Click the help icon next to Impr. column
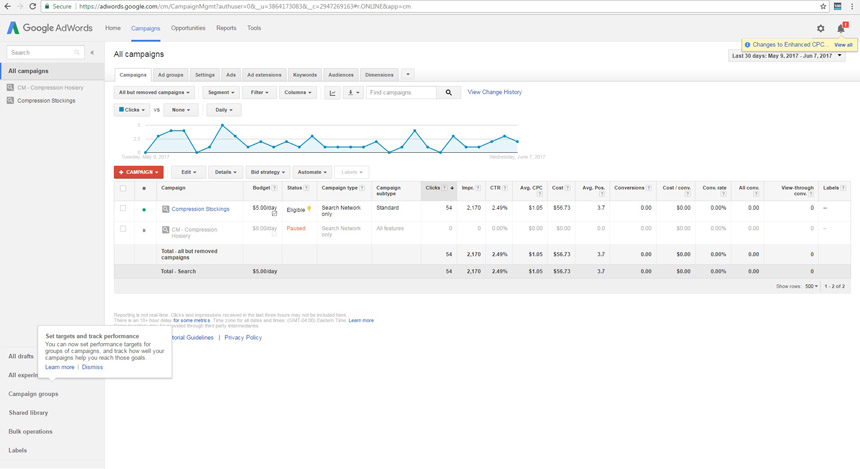 (478, 188)
